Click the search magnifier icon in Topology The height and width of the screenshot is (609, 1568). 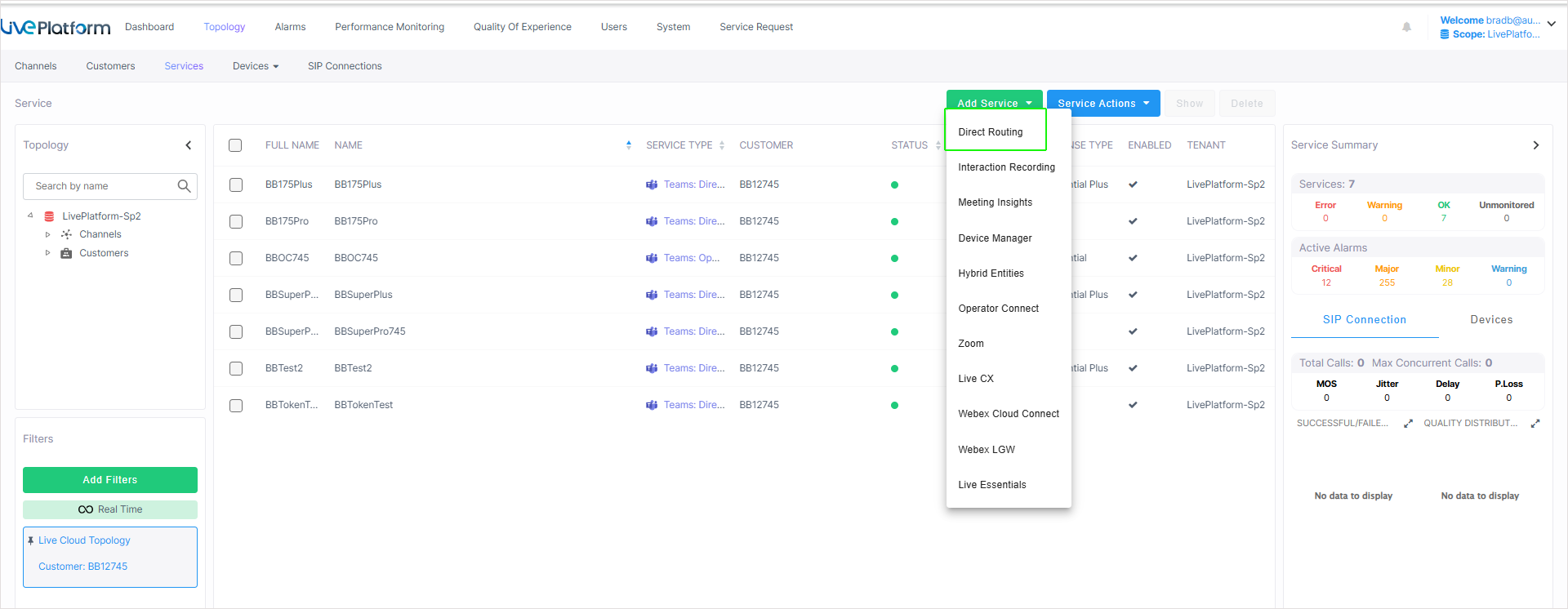coord(184,186)
